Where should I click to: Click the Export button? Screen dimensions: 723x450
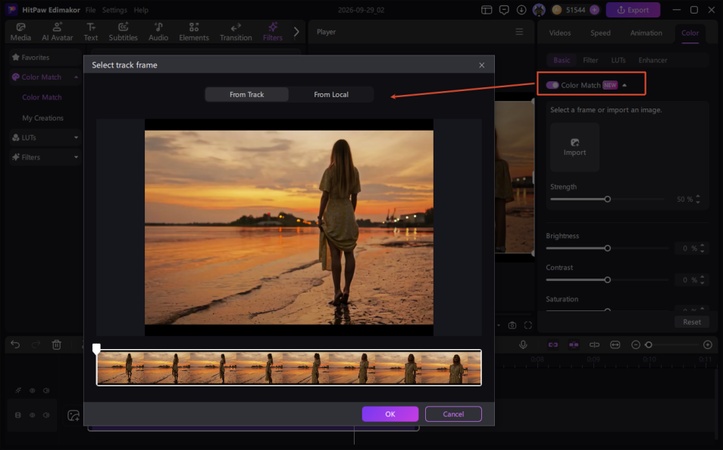[x=633, y=10]
